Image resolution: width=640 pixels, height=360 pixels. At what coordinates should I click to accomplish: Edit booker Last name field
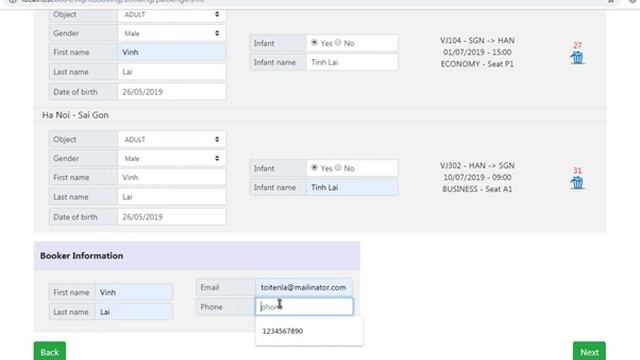[x=134, y=312]
